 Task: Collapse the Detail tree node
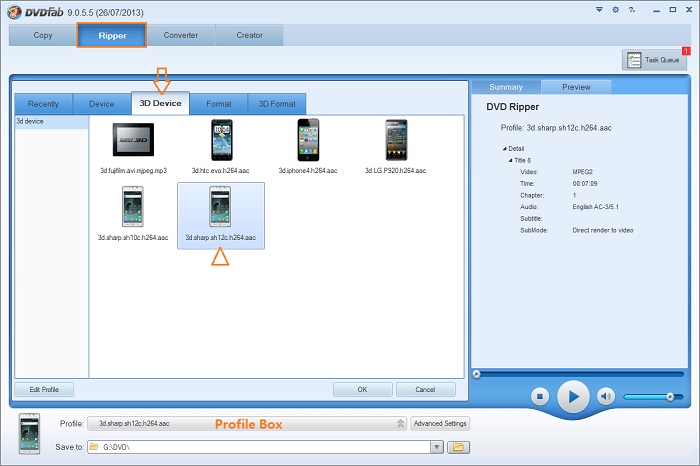click(x=504, y=149)
